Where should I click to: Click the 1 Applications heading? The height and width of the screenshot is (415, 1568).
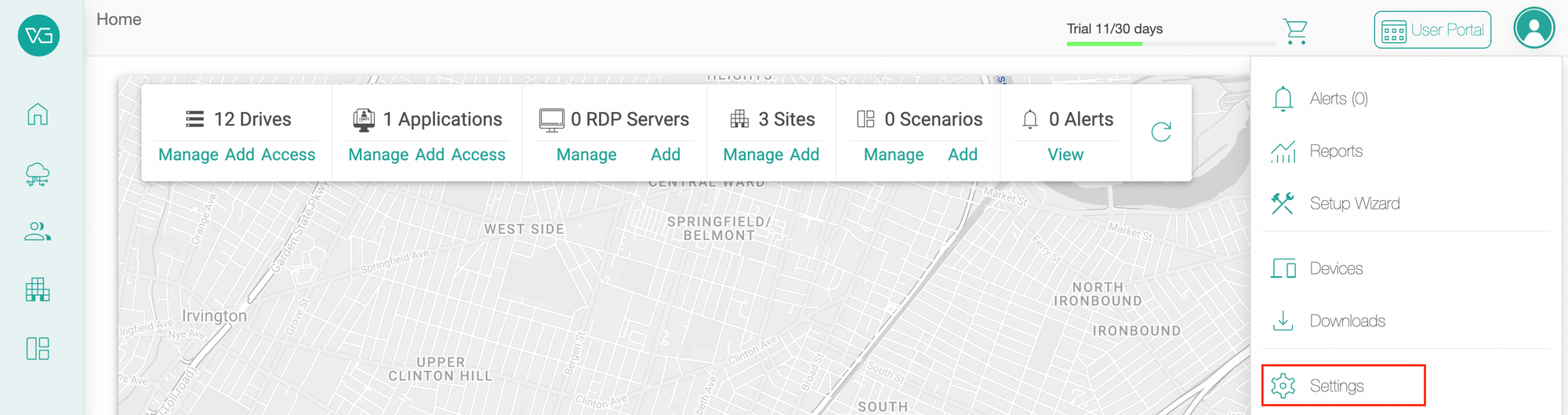[442, 119]
